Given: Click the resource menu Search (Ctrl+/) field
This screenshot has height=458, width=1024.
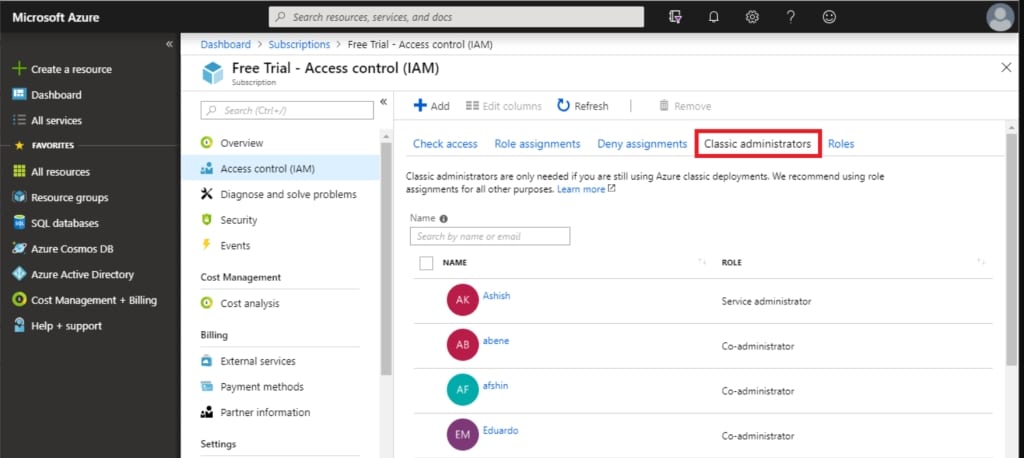Looking at the screenshot, I should [287, 110].
